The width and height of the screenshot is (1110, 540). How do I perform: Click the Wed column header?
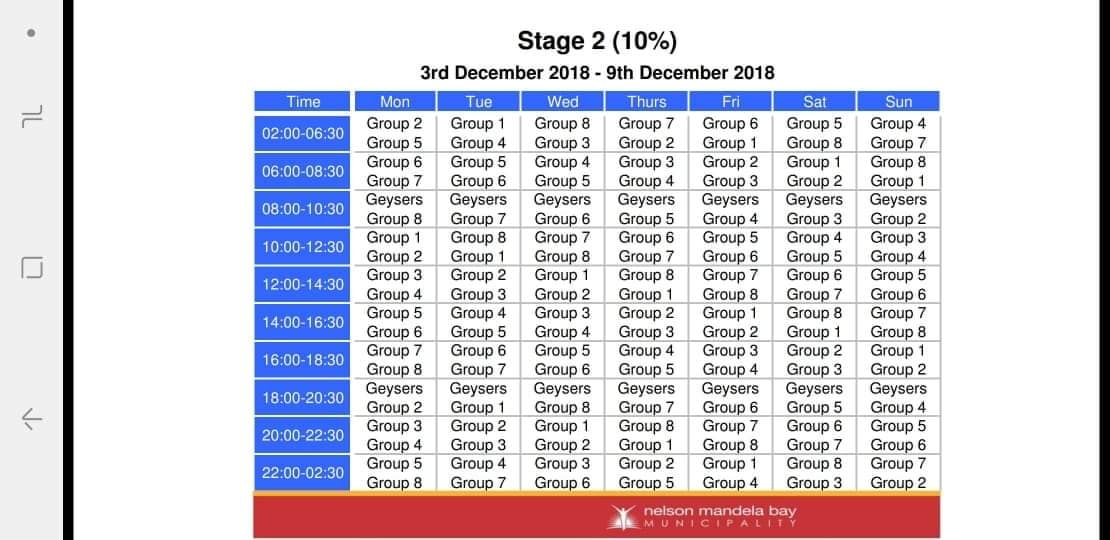(x=562, y=101)
